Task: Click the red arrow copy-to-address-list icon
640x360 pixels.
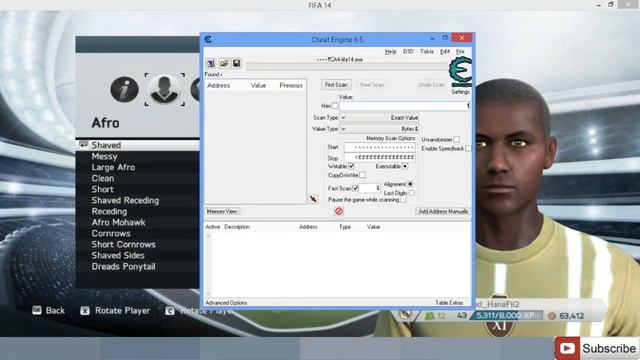Action: [x=313, y=199]
